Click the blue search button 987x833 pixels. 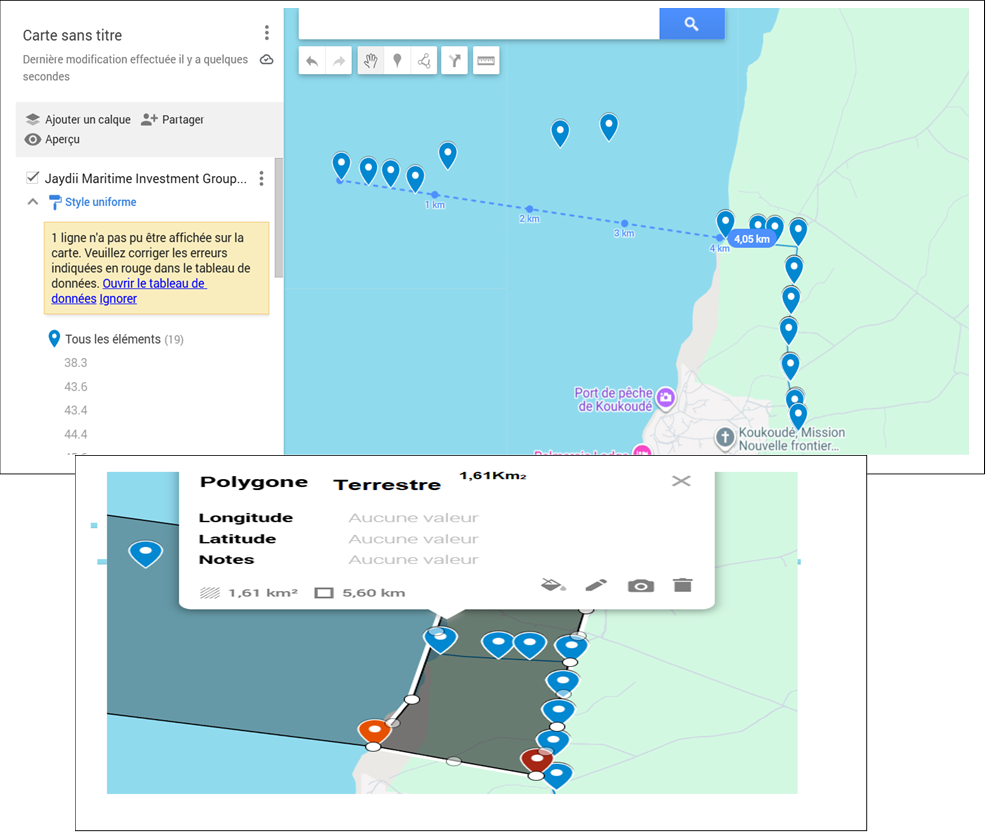point(692,24)
